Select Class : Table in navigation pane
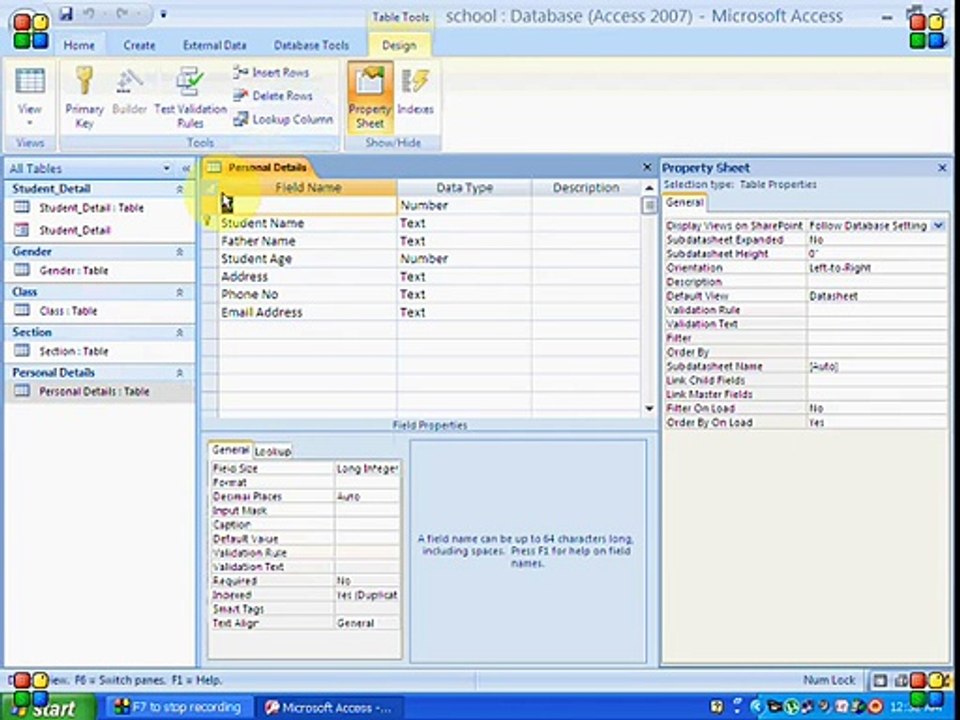Viewport: 960px width, 720px height. [x=99, y=311]
